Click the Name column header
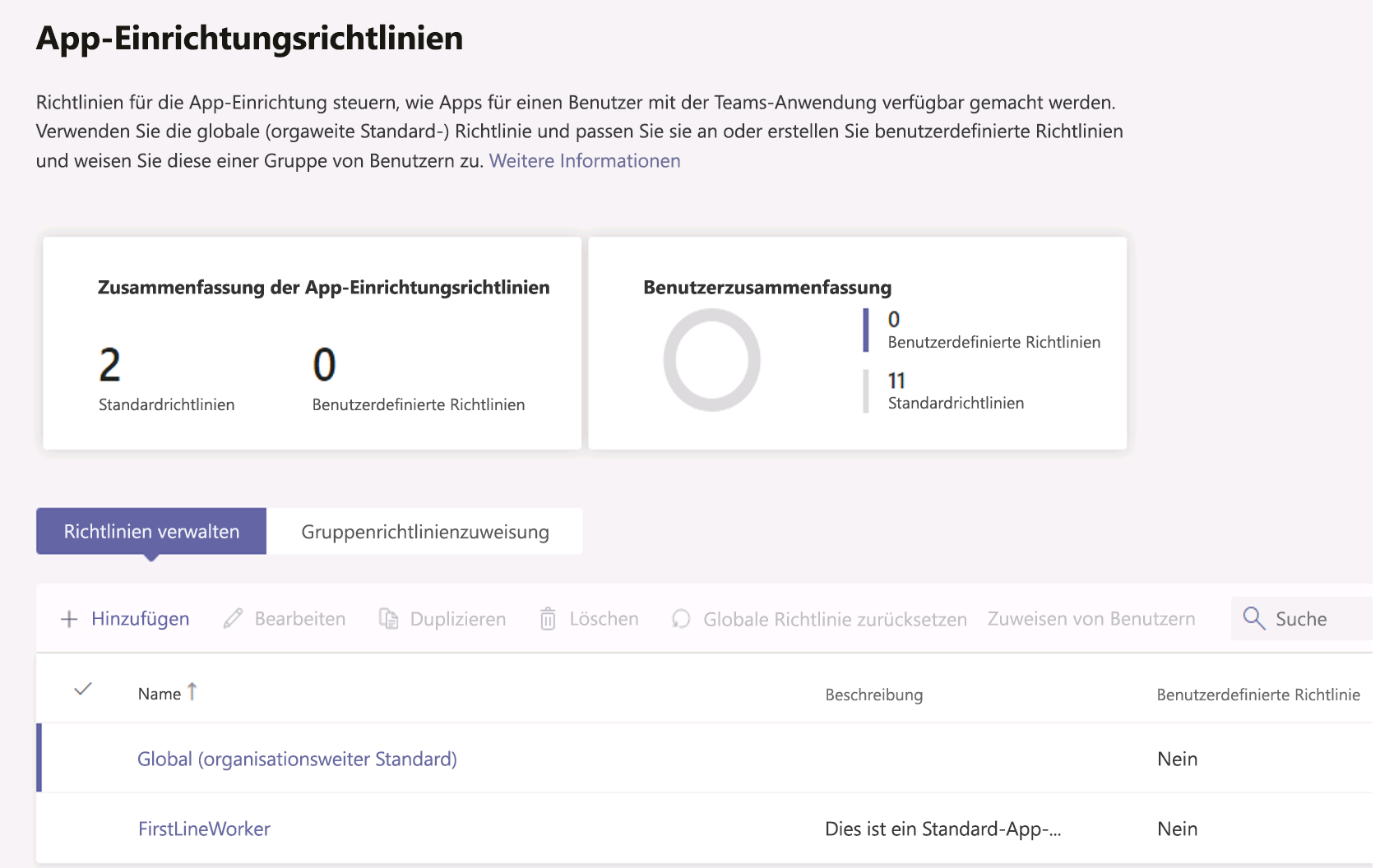This screenshot has width=1380, height=868. pos(160,694)
